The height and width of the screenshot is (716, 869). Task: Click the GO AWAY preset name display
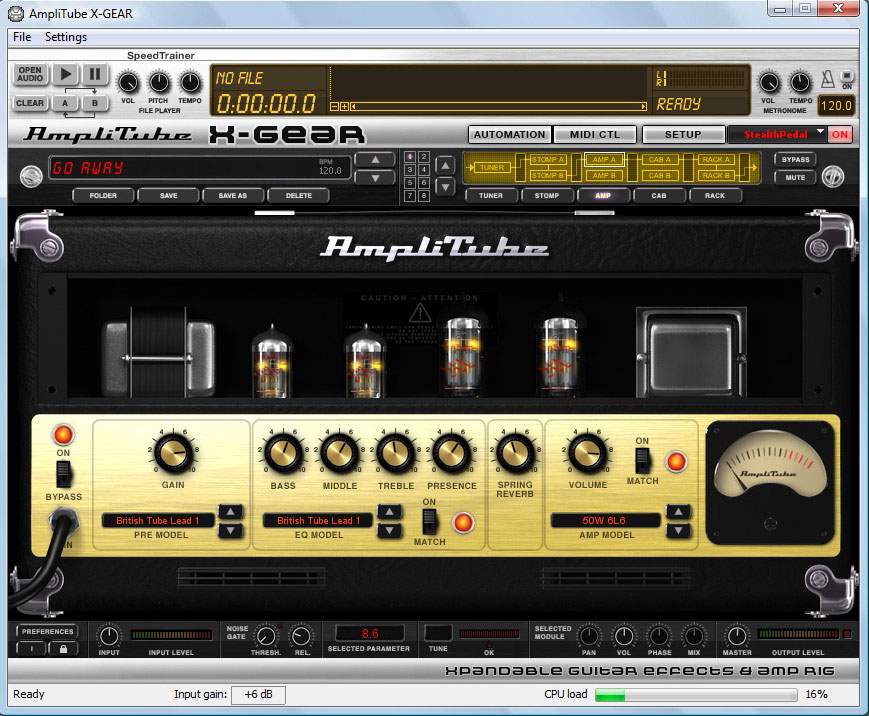(x=200, y=168)
